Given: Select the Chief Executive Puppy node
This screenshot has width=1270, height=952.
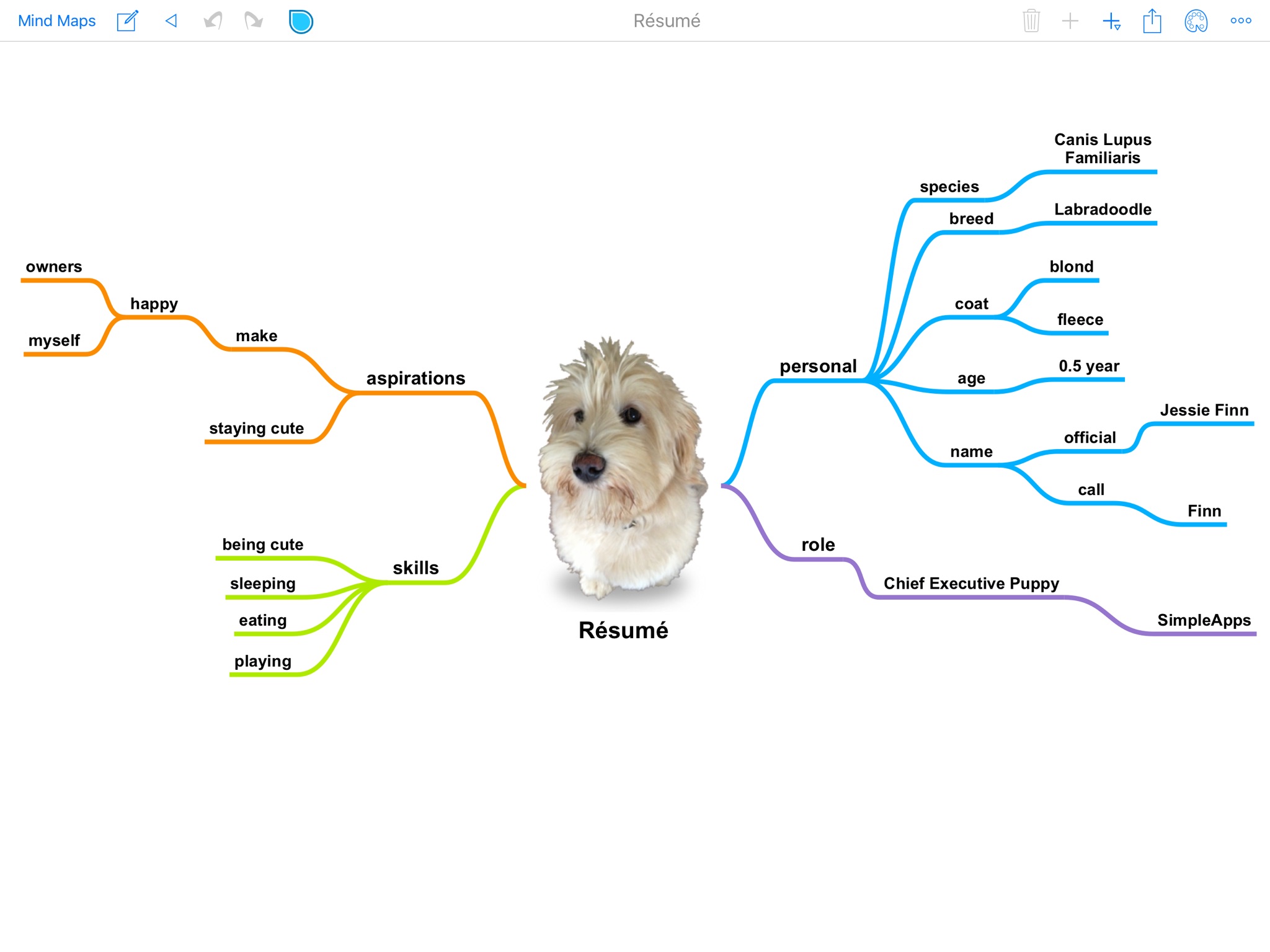Looking at the screenshot, I should 971,584.
